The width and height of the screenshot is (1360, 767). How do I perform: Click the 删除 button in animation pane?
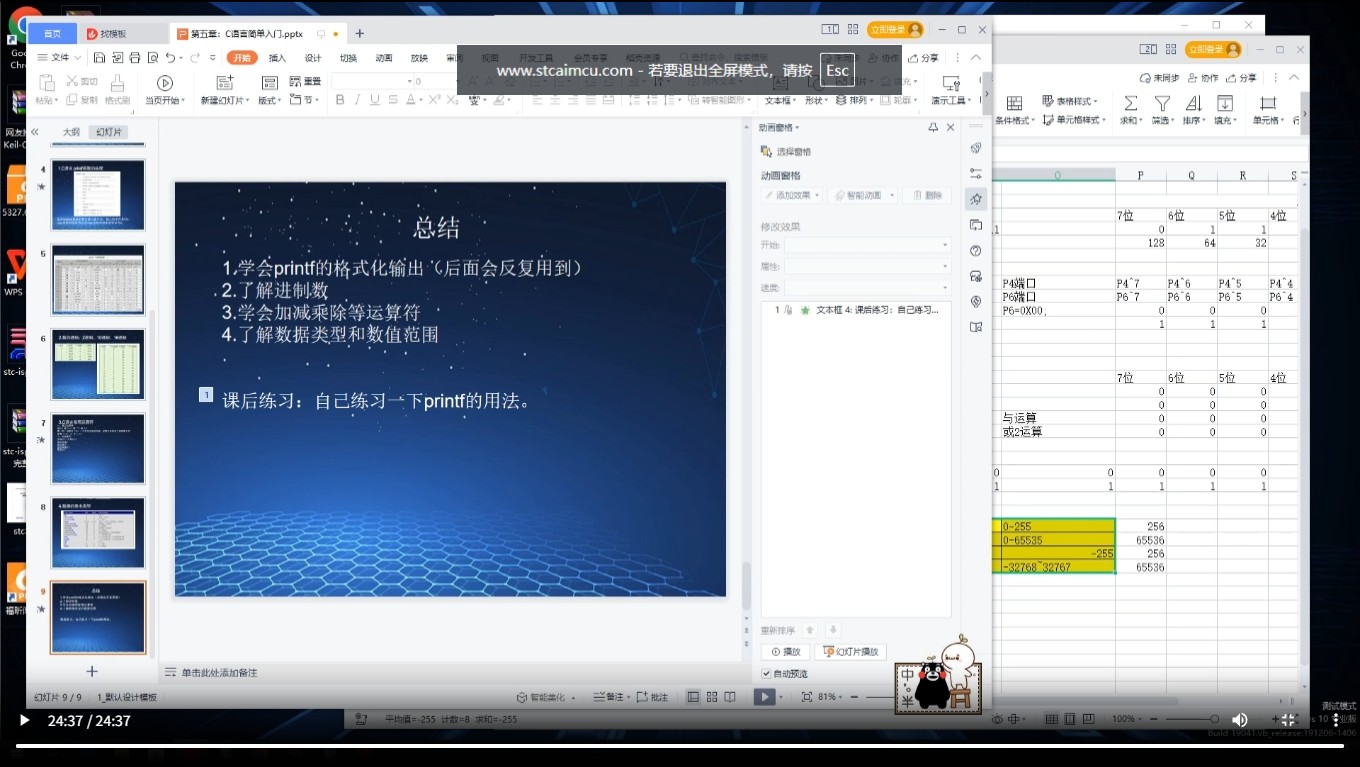(x=927, y=196)
